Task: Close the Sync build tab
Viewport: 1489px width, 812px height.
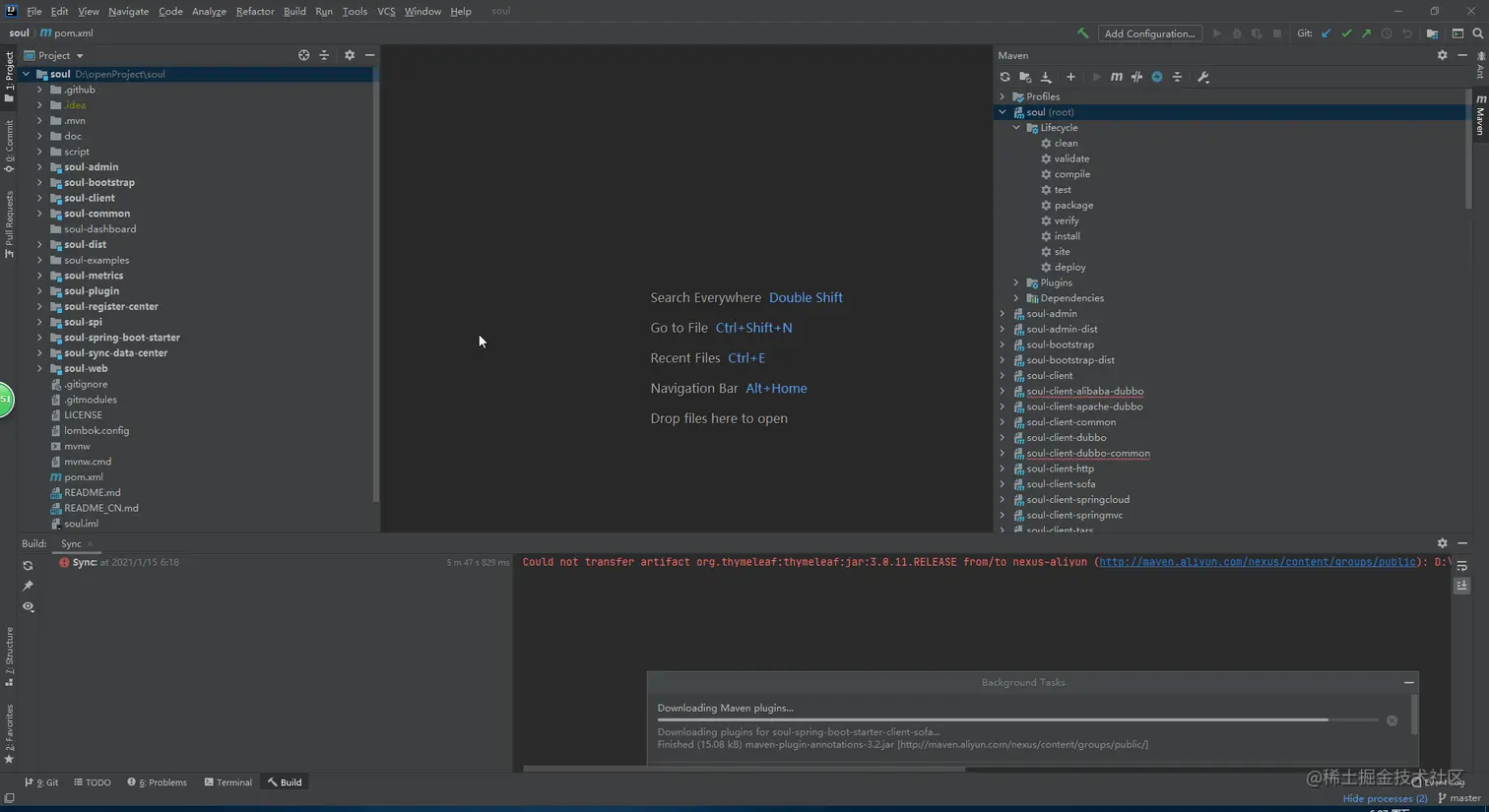Action: [x=90, y=544]
